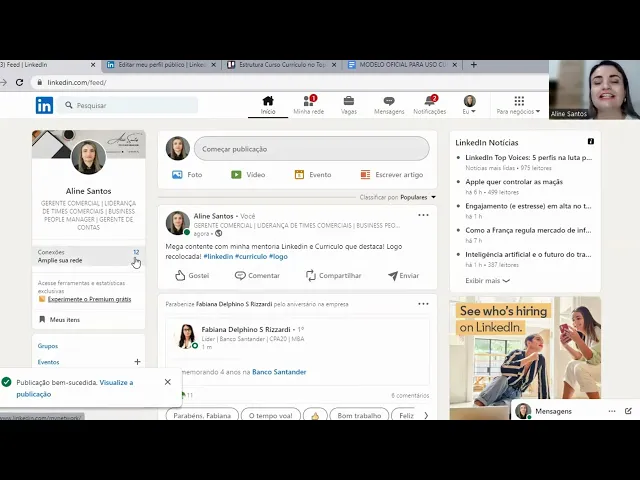Open LinkedIn Notícias info icon
Screen dimensions: 640x480
pos(591,141)
